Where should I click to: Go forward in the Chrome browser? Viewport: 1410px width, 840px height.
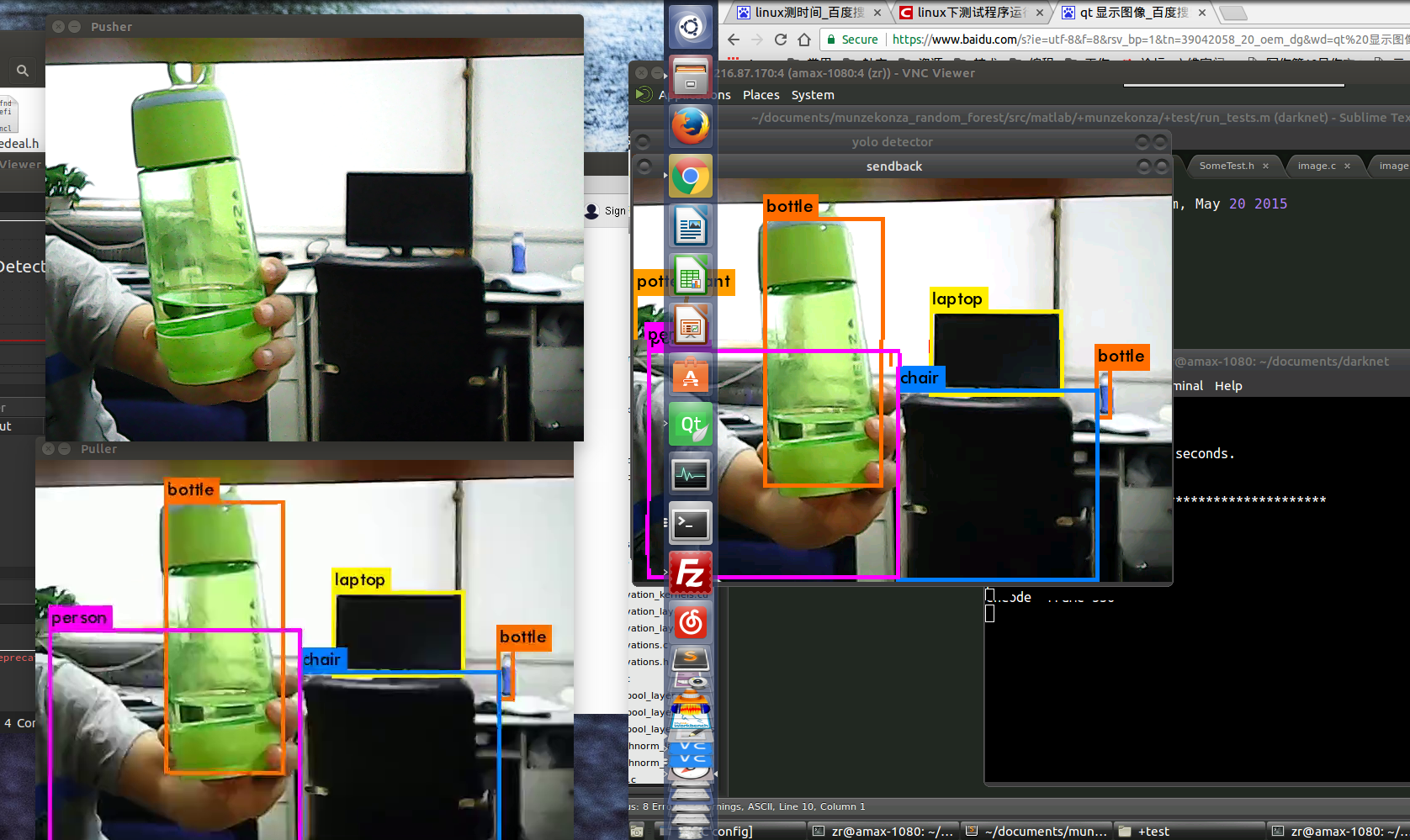pos(757,40)
